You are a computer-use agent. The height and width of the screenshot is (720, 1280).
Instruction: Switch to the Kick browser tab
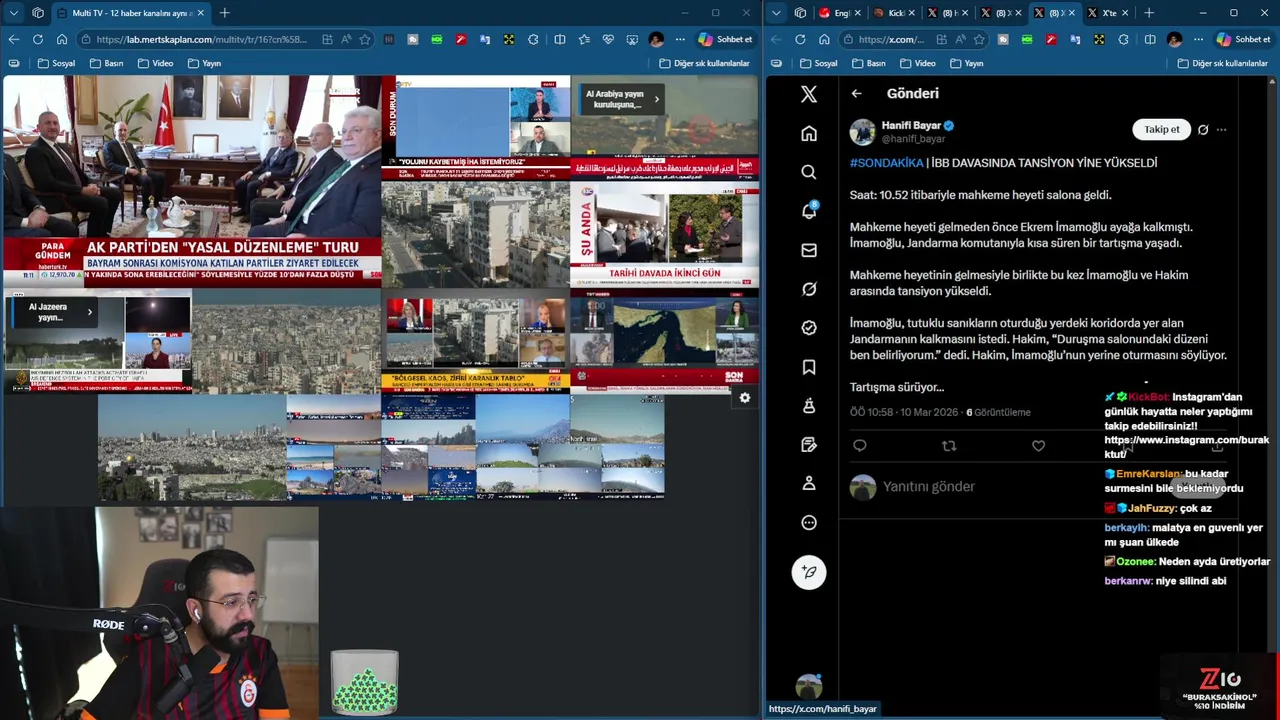point(892,13)
